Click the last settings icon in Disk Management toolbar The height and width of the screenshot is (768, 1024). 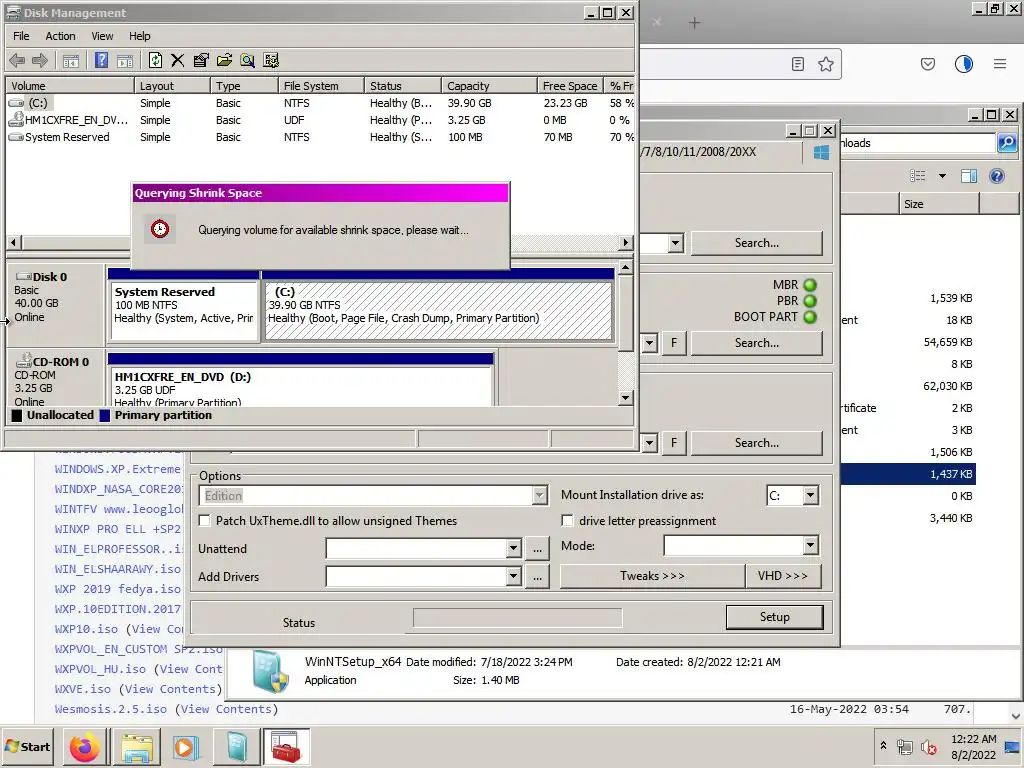point(271,61)
